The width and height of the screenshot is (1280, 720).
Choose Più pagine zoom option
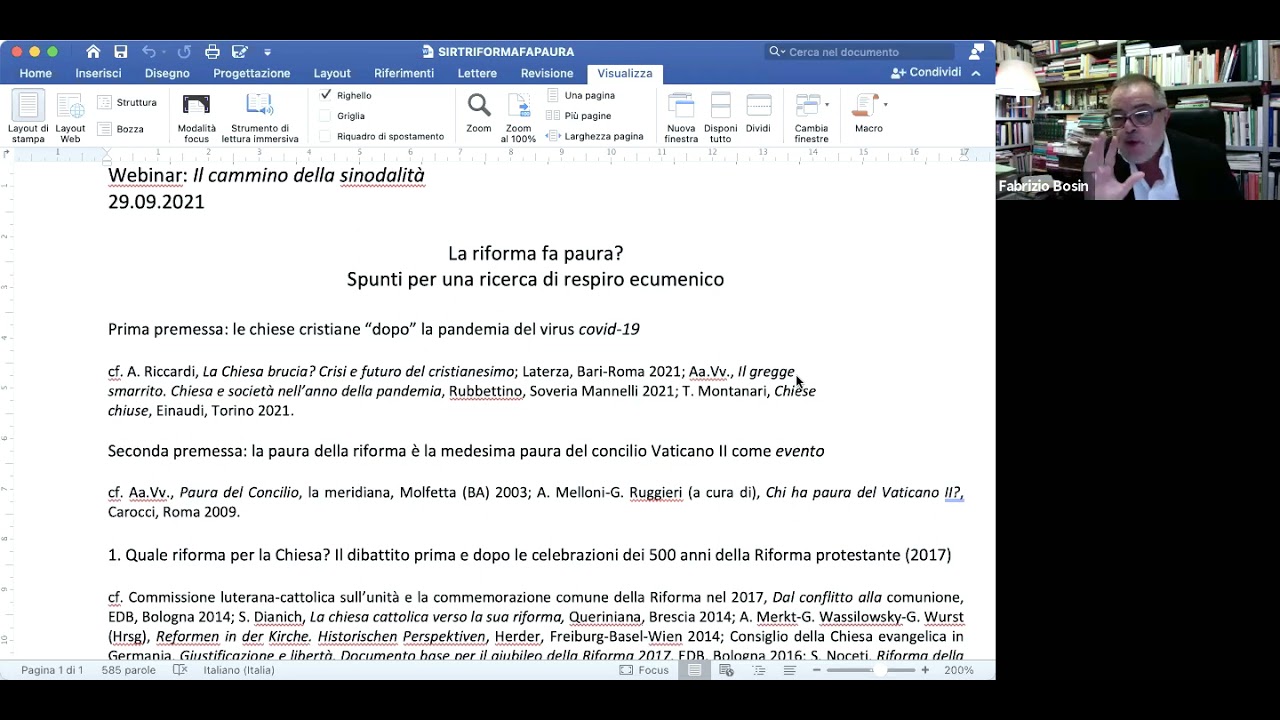(579, 116)
